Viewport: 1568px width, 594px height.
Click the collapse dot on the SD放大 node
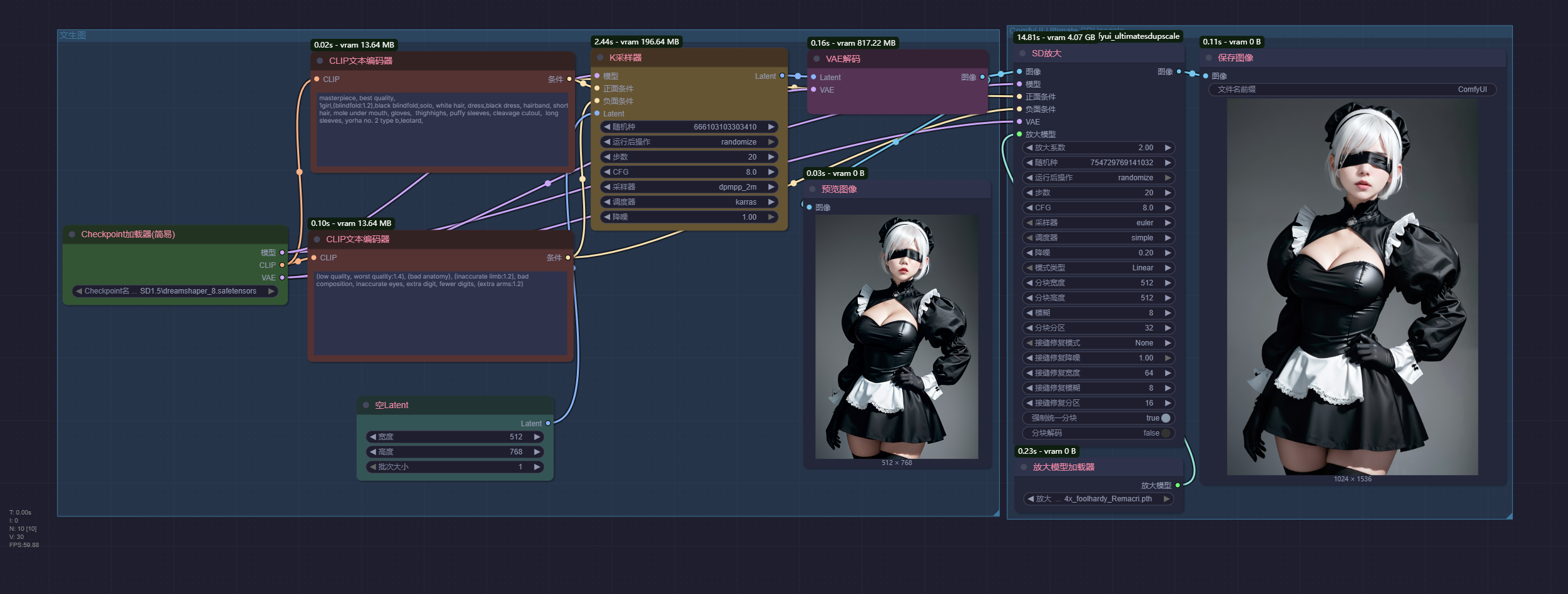[x=1022, y=53]
